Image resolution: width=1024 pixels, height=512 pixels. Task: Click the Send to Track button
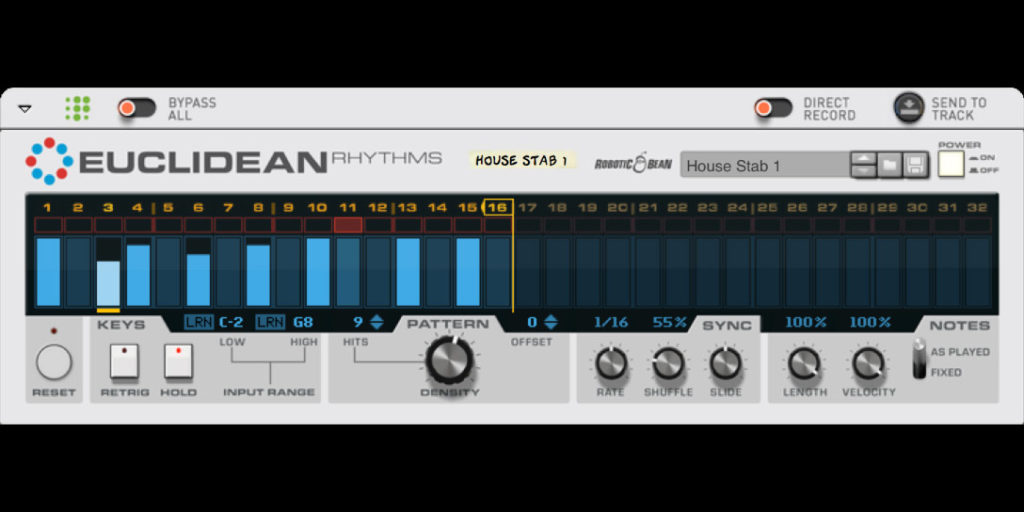908,108
